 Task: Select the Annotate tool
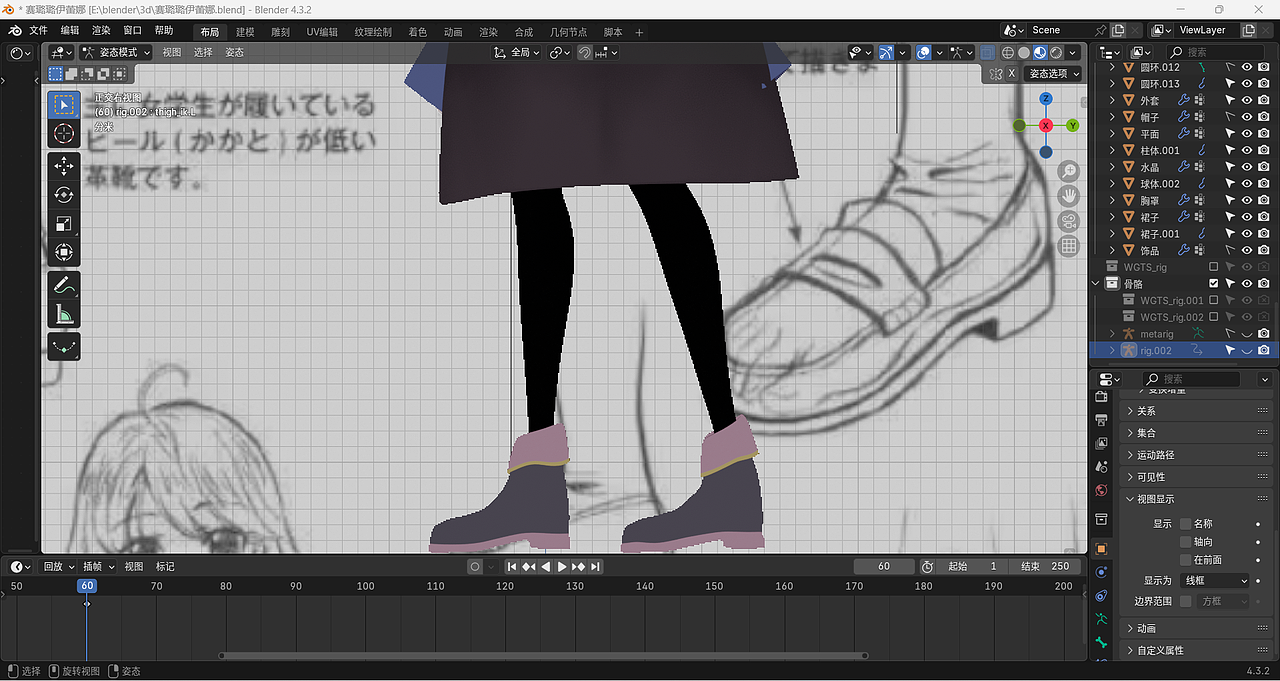tap(64, 287)
